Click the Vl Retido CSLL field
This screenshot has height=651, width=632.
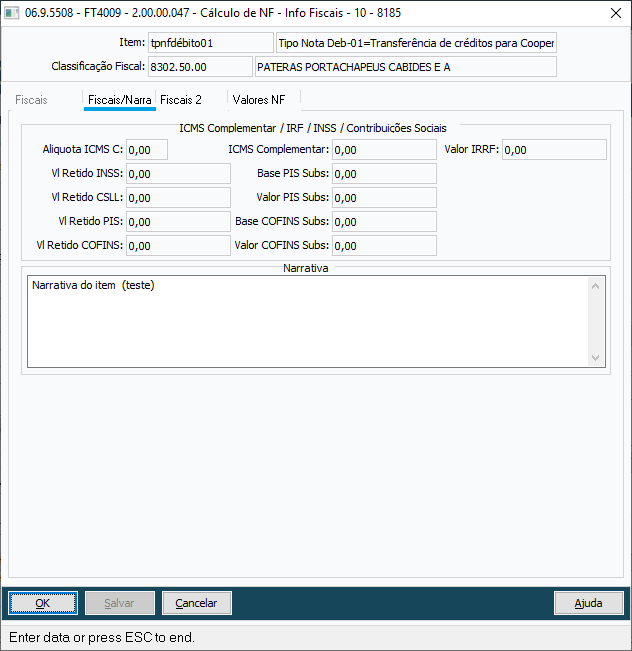(178, 198)
